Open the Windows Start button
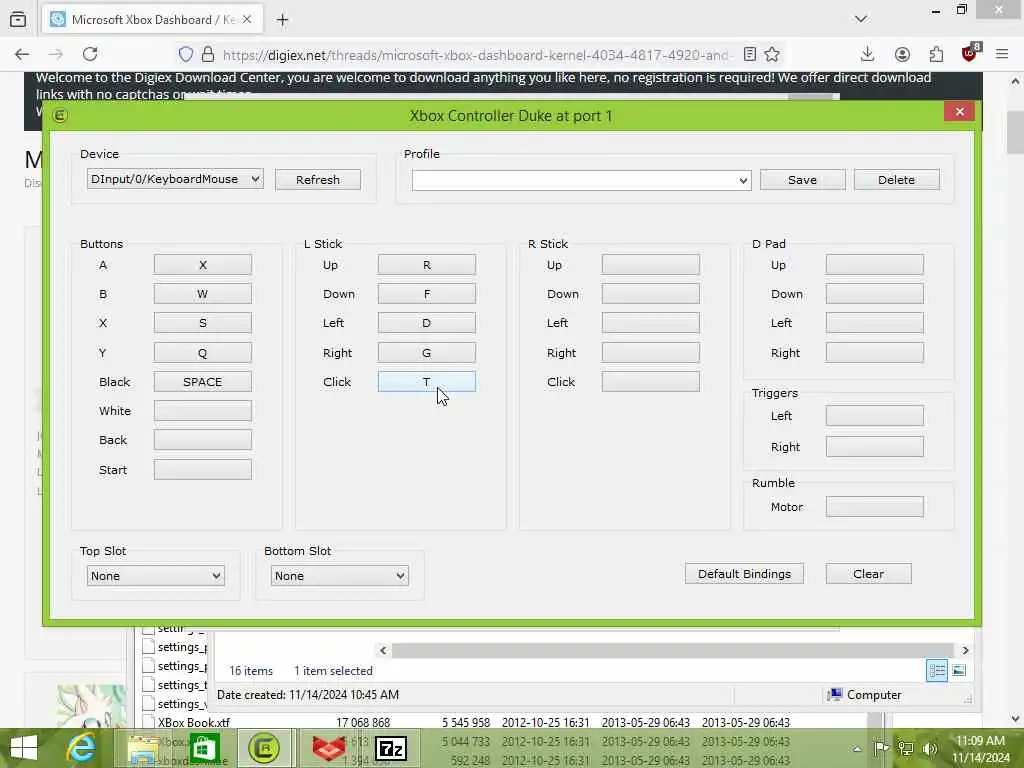Viewport: 1024px width, 768px height. point(24,748)
